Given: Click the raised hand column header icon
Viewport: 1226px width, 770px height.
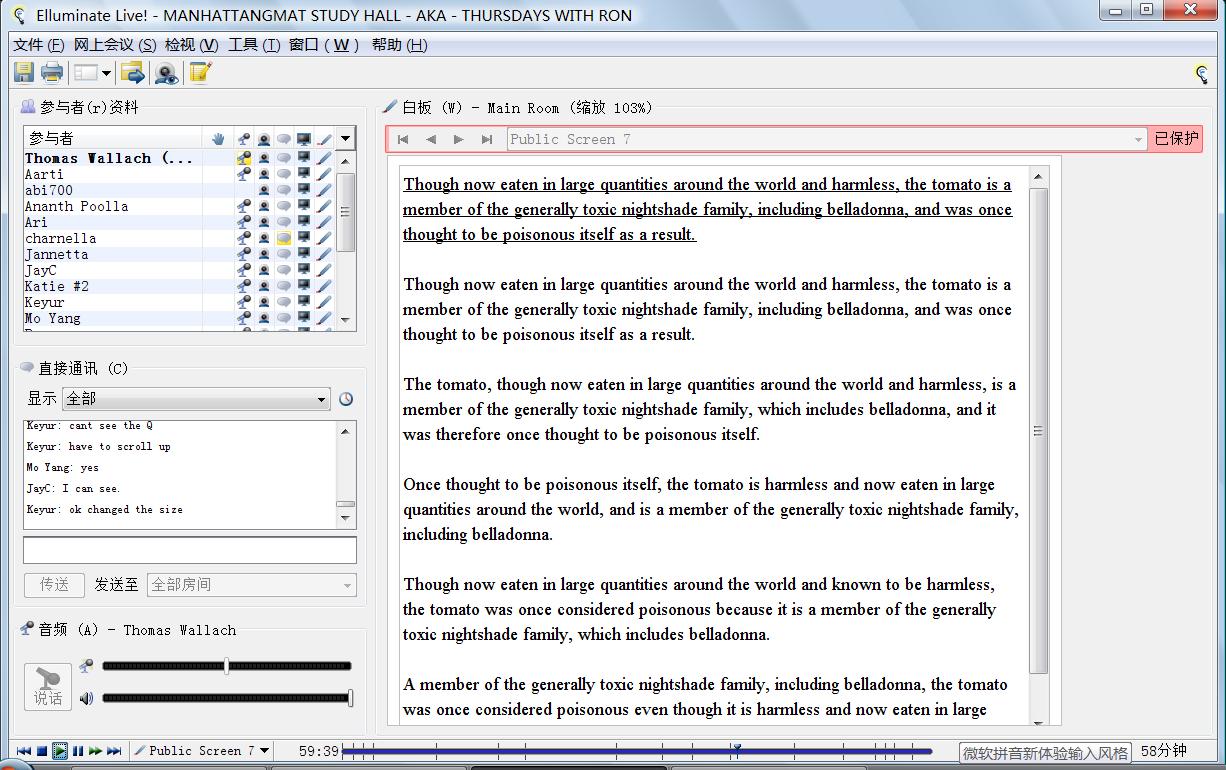Looking at the screenshot, I should [218, 138].
